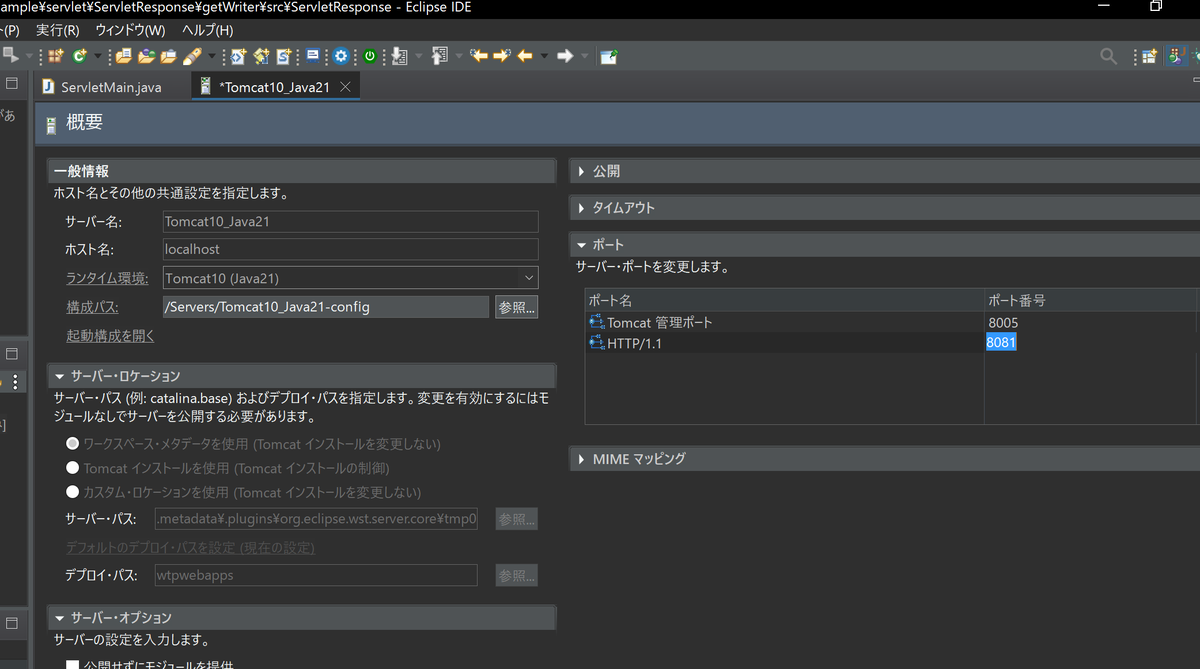Click the ホスト名 localhost field
The height and width of the screenshot is (669, 1200).
[x=351, y=249]
